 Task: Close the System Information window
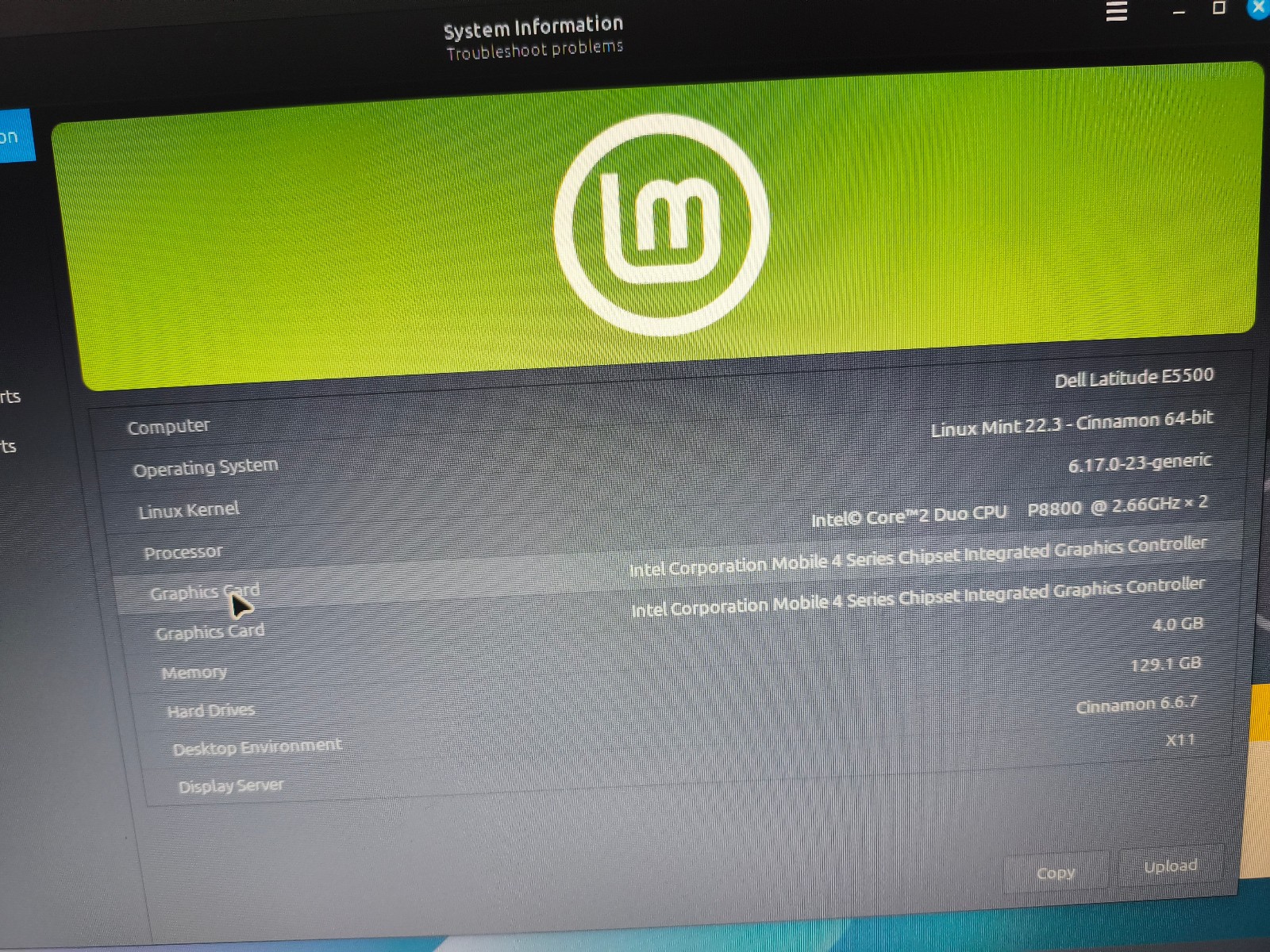(1259, 7)
